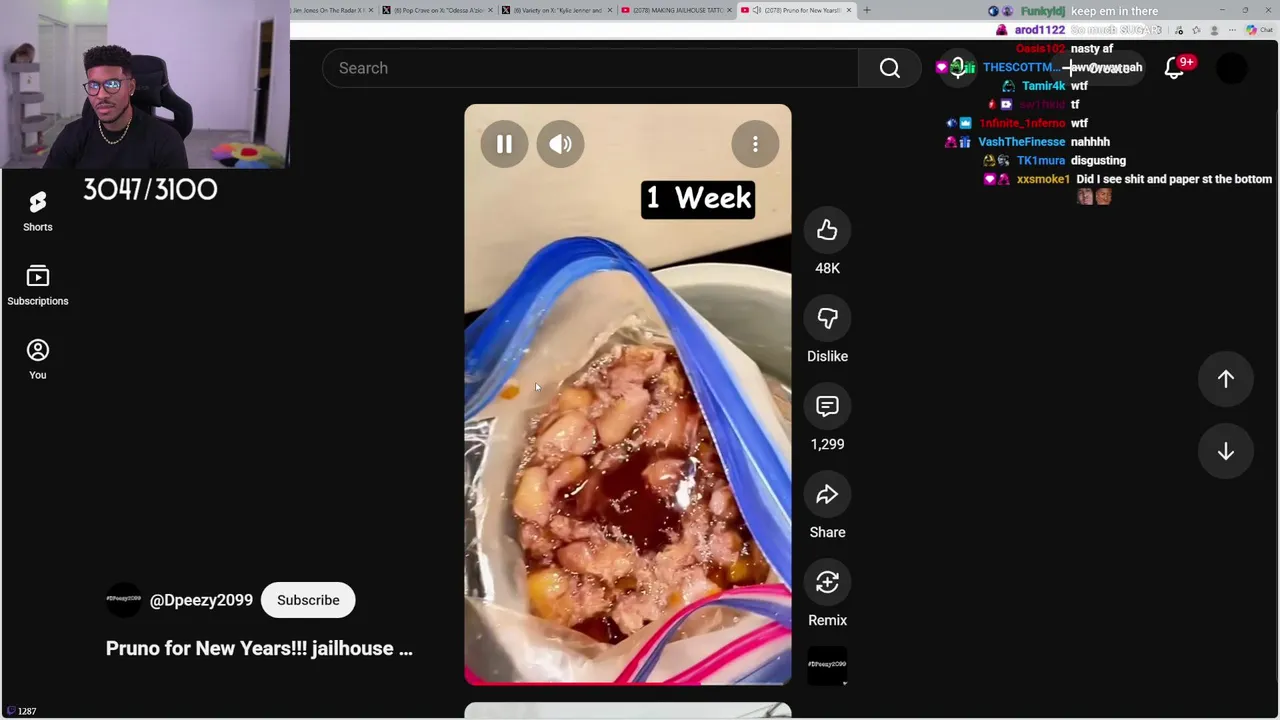Click the next Short preview below the video

pyautogui.click(x=628, y=711)
